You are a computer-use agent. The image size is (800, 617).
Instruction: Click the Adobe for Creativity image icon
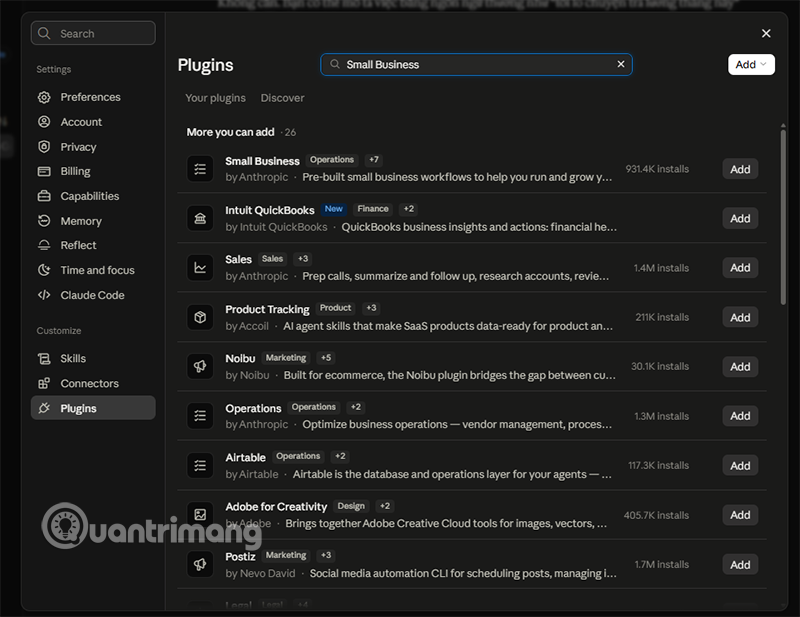[x=200, y=515]
